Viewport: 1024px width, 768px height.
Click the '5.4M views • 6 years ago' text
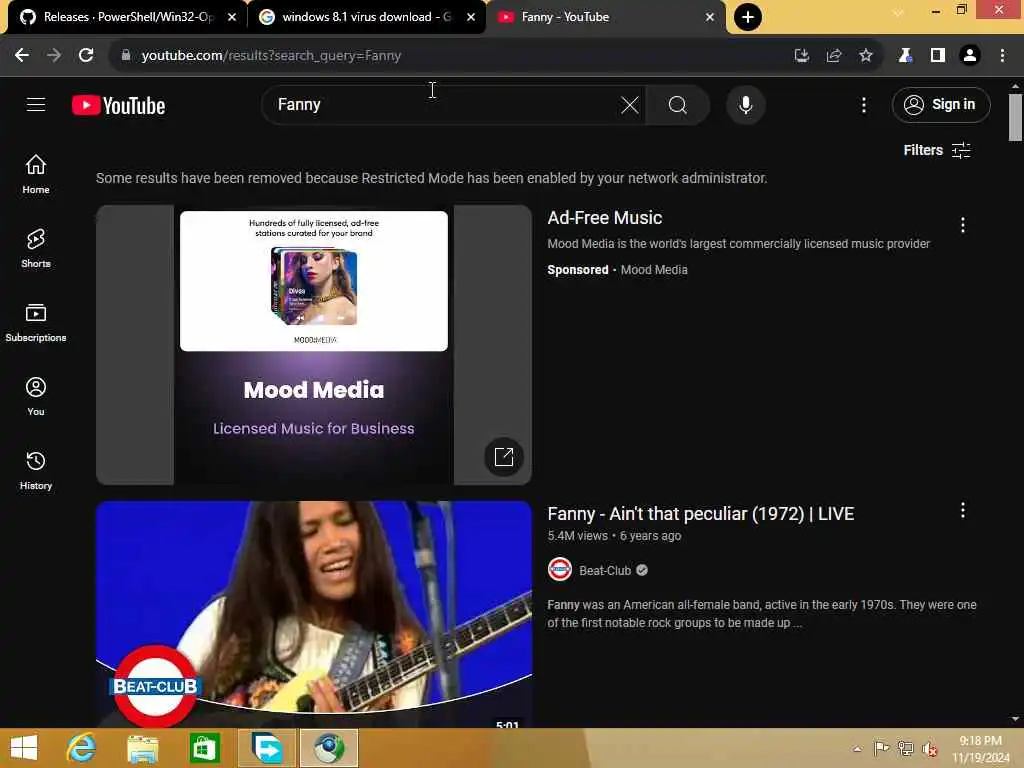pos(614,536)
